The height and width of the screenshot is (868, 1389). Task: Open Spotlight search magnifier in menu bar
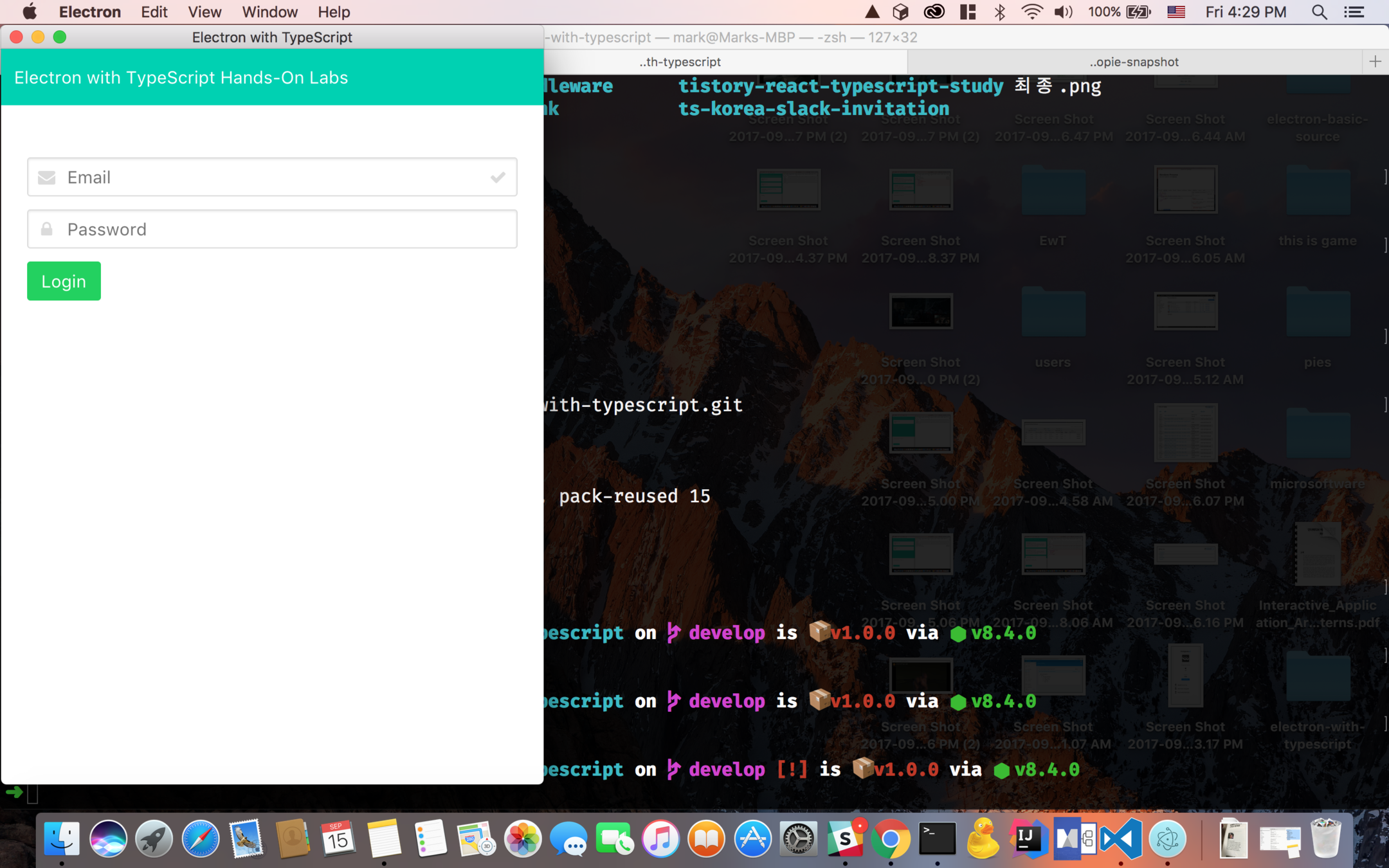(1319, 12)
